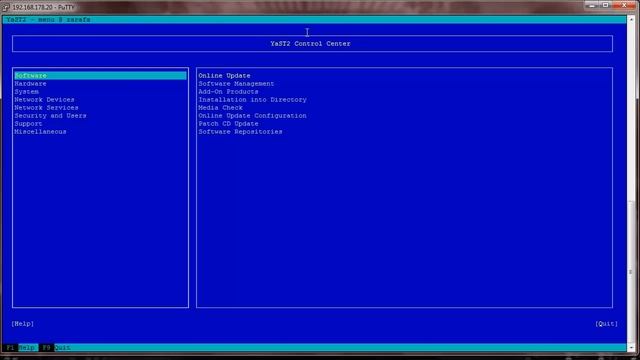Click F1 Help in bottom bar
The image size is (640, 360).
coord(20,348)
